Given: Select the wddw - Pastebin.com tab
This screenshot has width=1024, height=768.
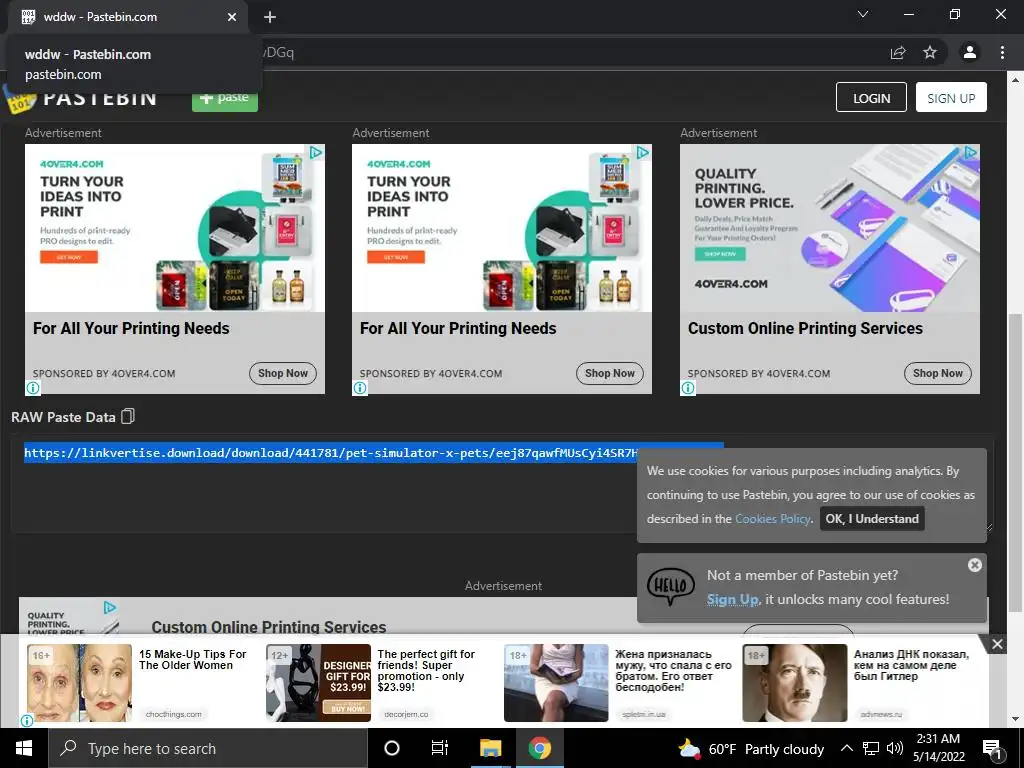Looking at the screenshot, I should pyautogui.click(x=128, y=17).
